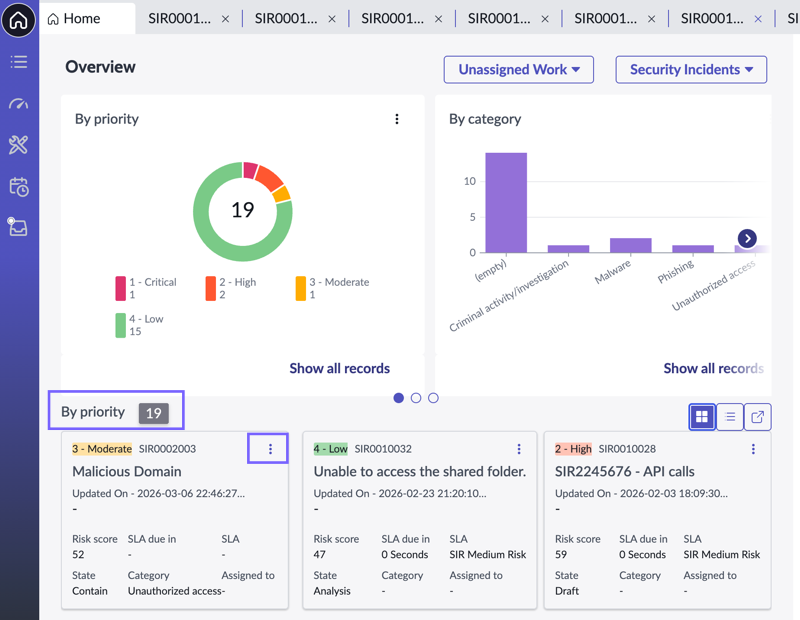Click the (empty) category bar
Screen dimensions: 800x620
click(x=506, y=203)
